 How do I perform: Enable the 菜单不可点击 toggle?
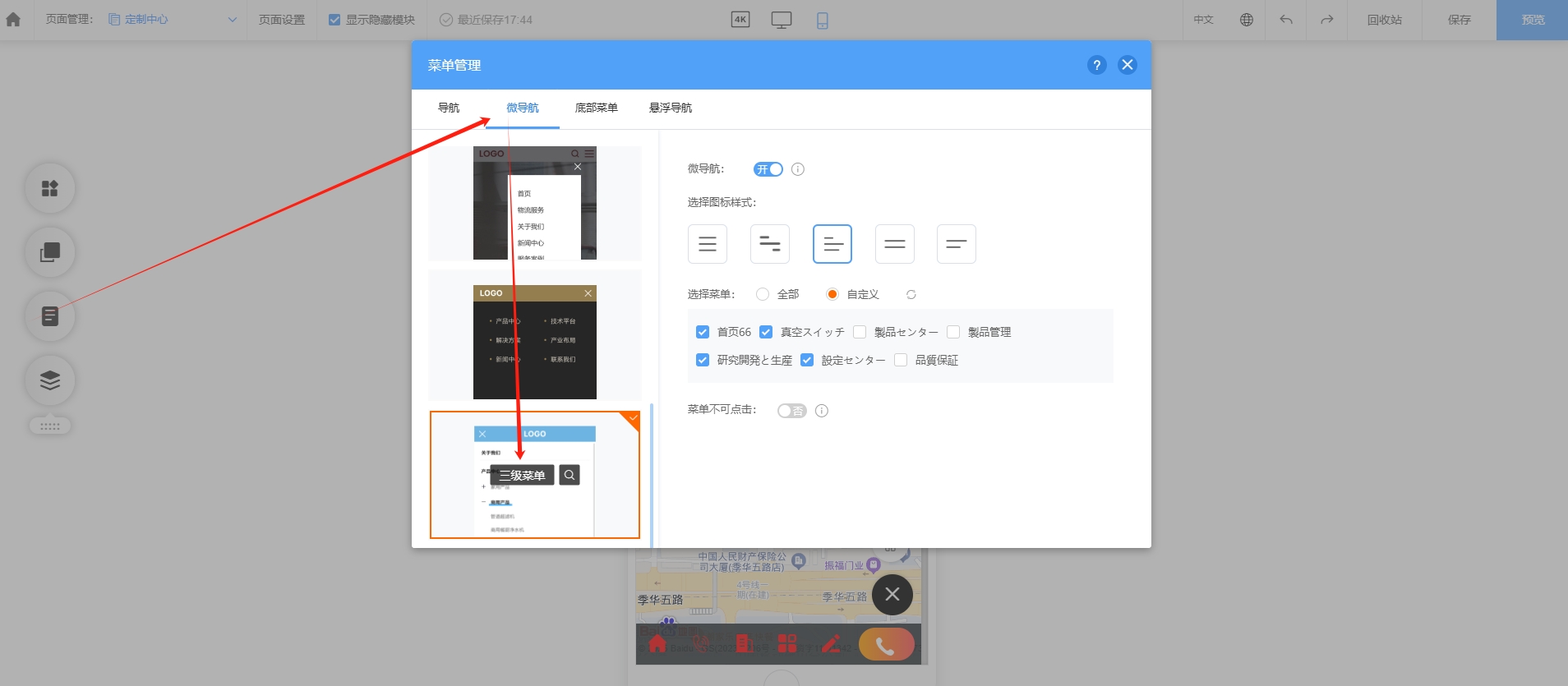pos(791,411)
